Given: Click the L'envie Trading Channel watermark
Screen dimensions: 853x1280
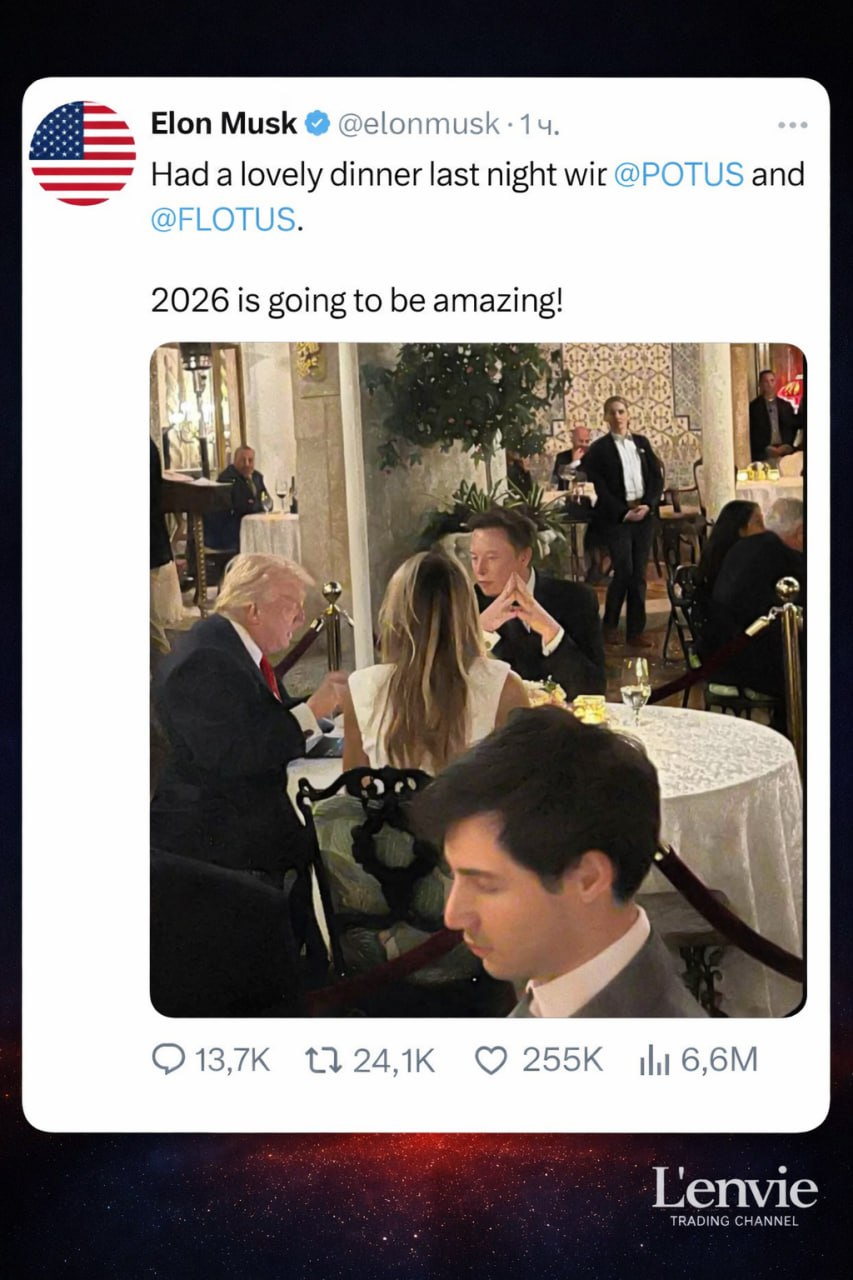Looking at the screenshot, I should coord(737,1197).
